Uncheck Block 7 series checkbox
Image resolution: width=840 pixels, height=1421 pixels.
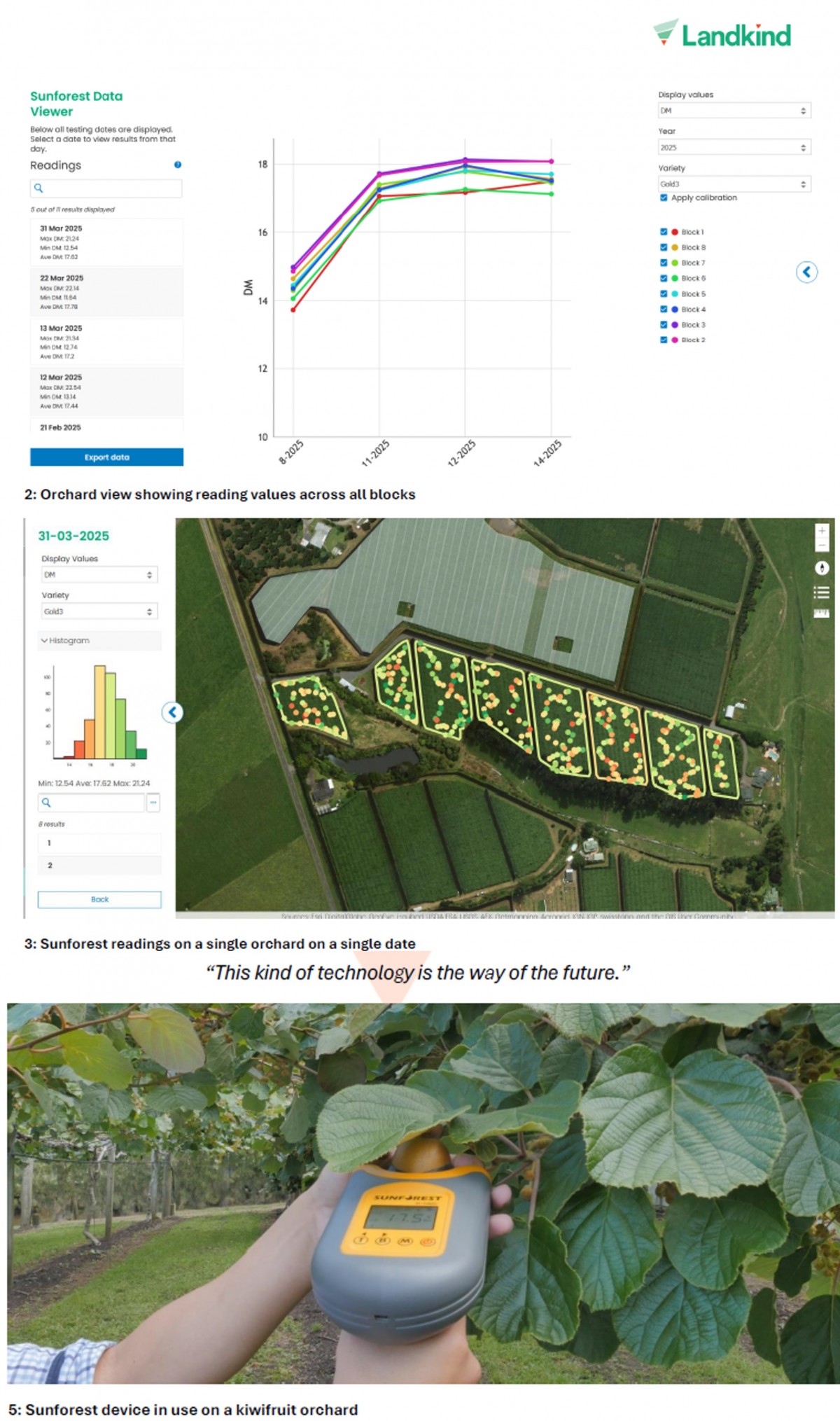click(x=664, y=263)
